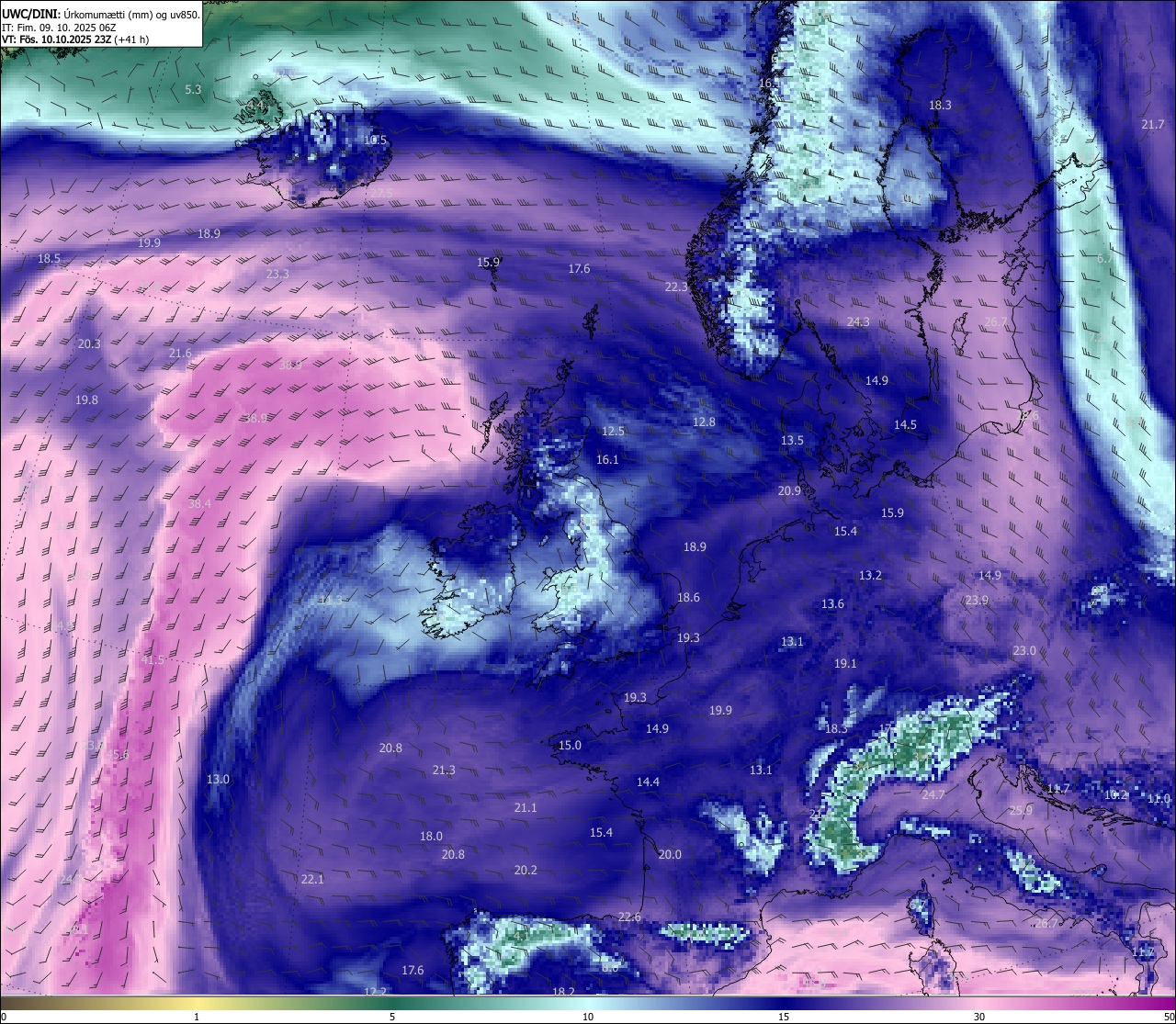Select the 13.5 value near Denmark
The image size is (1176, 1024).
click(792, 440)
